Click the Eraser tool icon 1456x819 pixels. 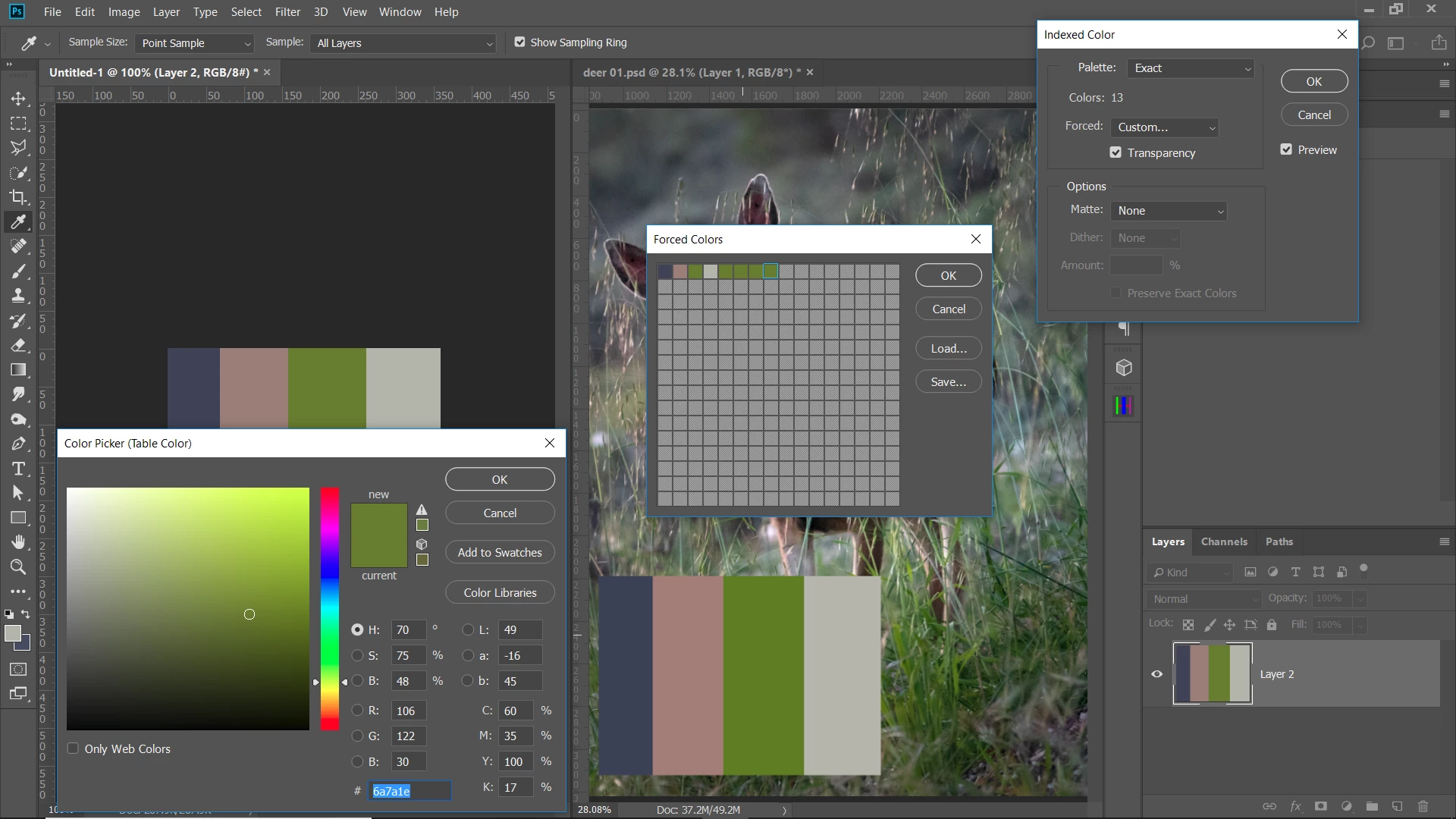[18, 345]
